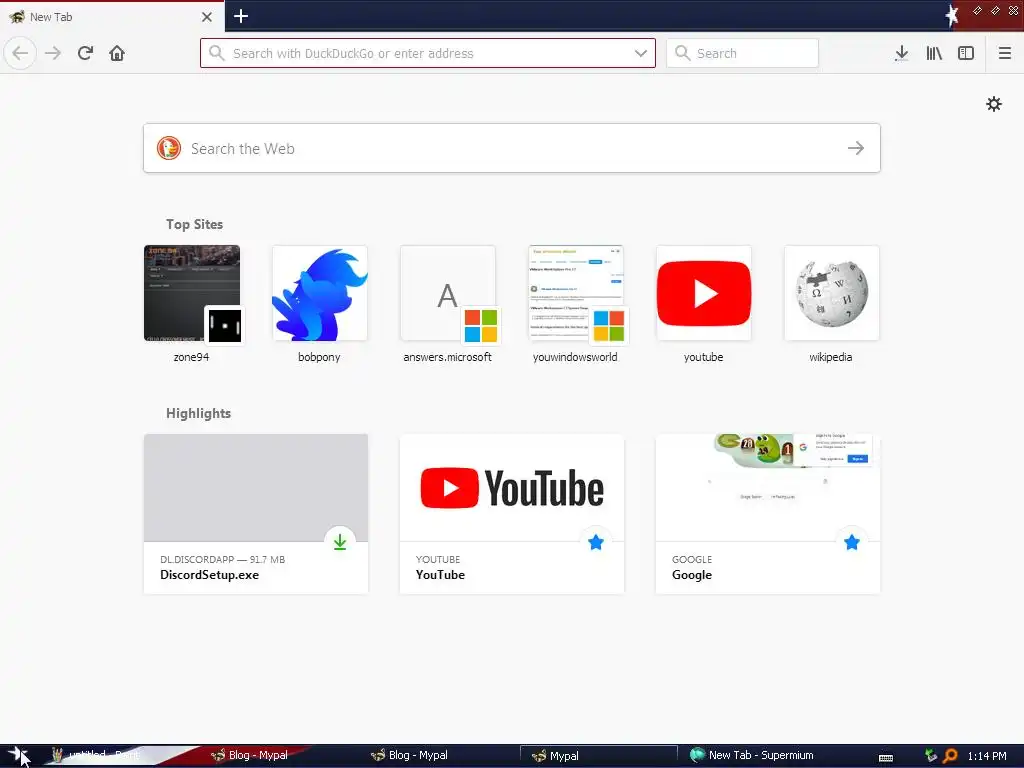Click the keyboard icon in system tray
The image size is (1024, 768).
886,757
